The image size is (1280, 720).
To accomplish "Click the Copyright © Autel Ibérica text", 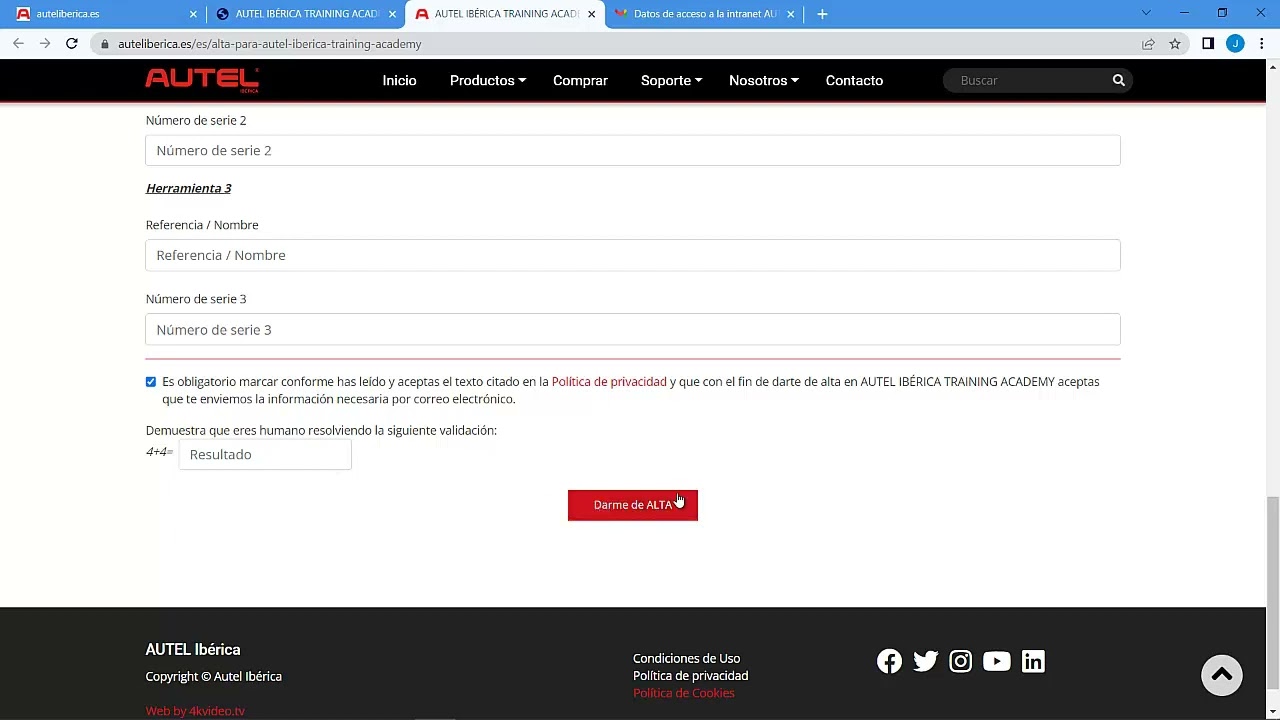I will tap(213, 677).
